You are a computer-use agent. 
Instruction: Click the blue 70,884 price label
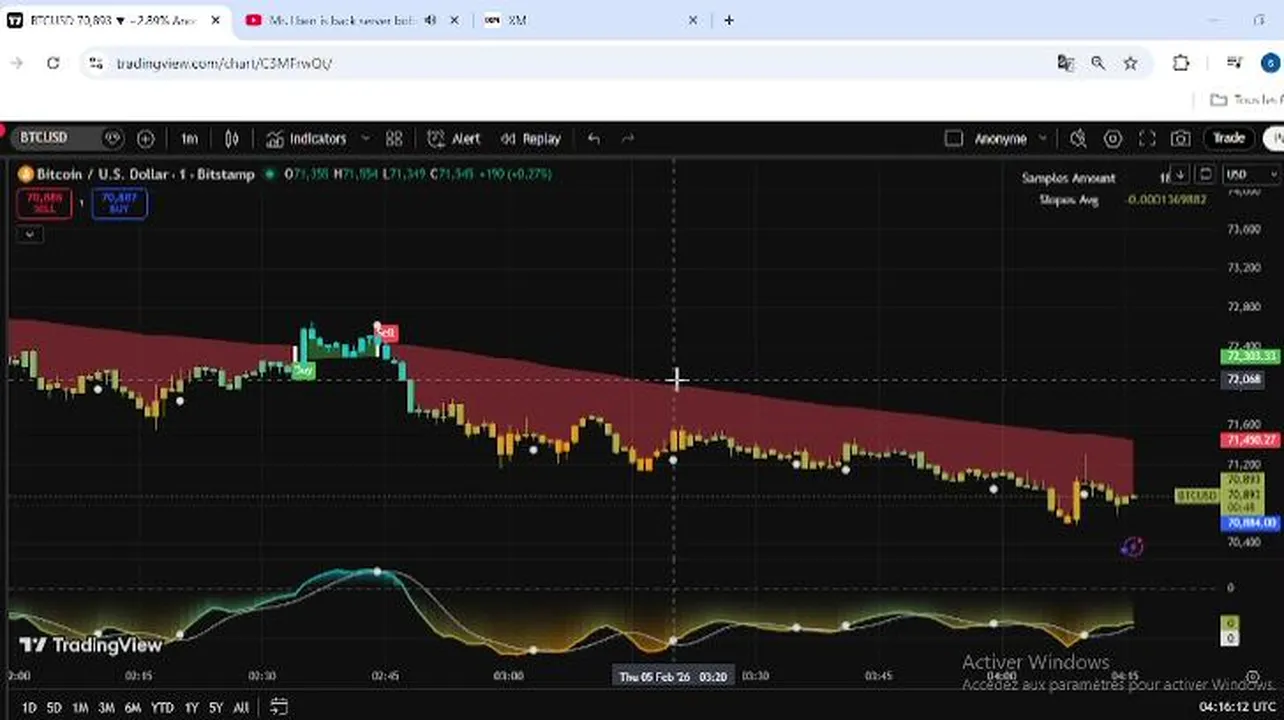(1251, 523)
